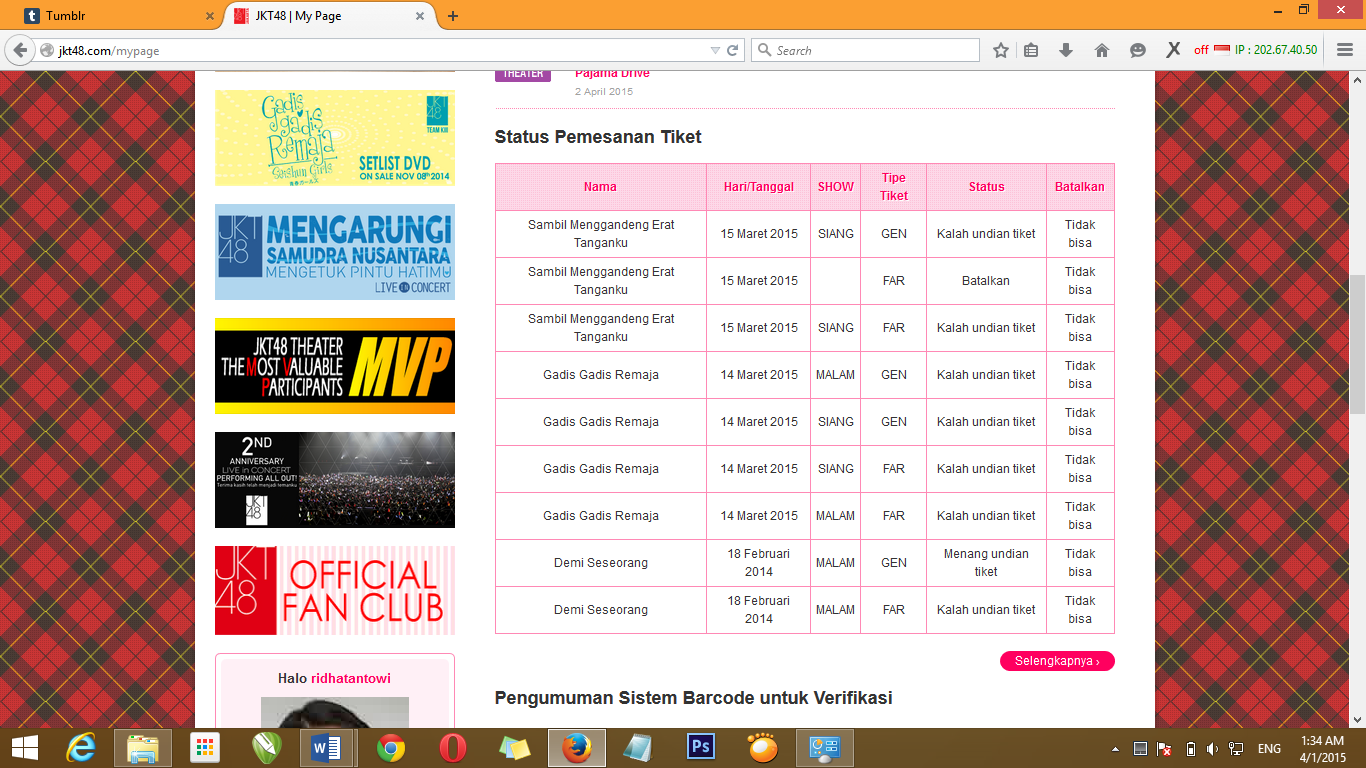Viewport: 1366px width, 768px height.
Task: Open the Official Fan Club banner
Action: click(x=335, y=590)
